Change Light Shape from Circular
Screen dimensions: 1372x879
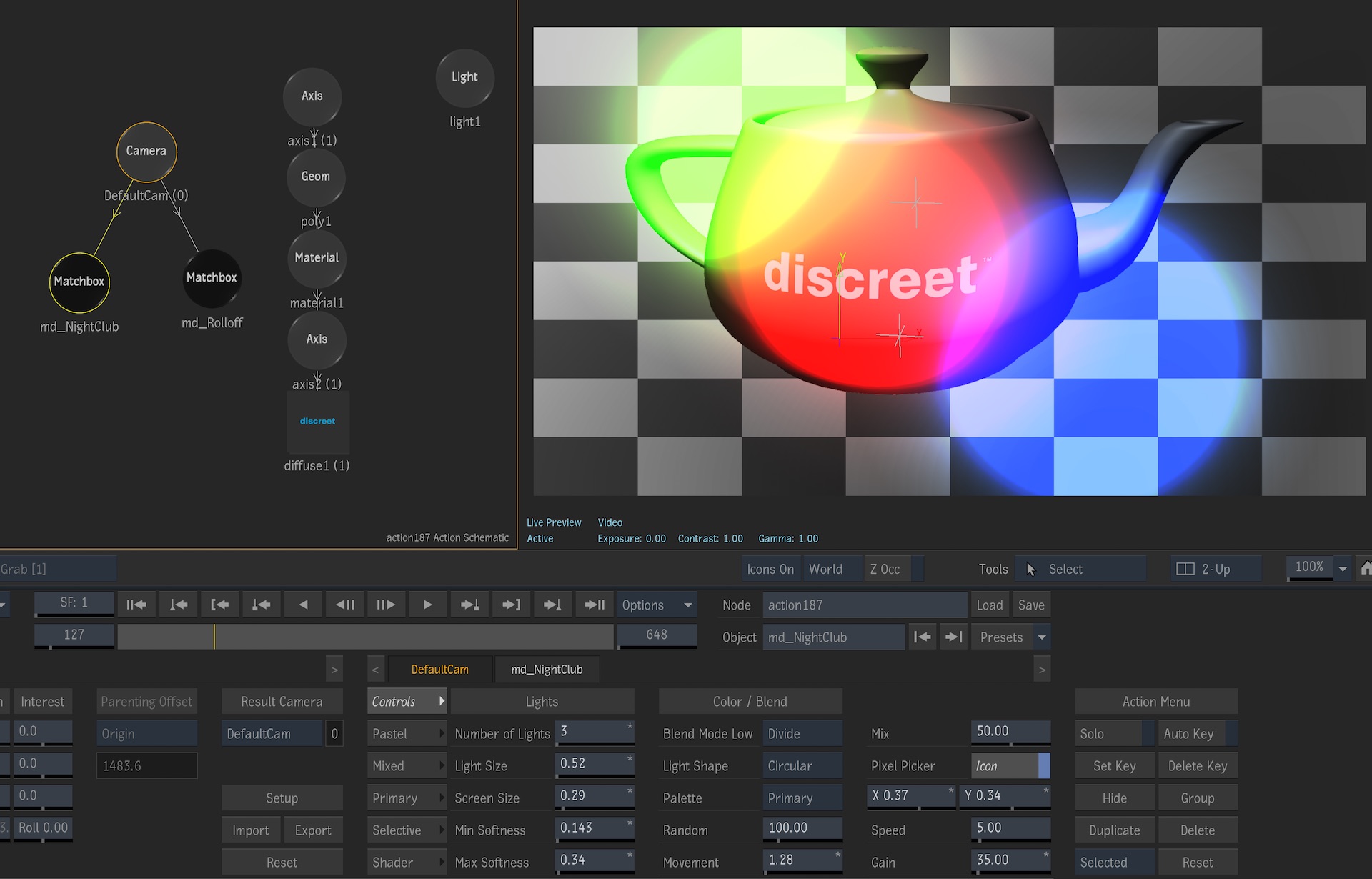pos(802,765)
